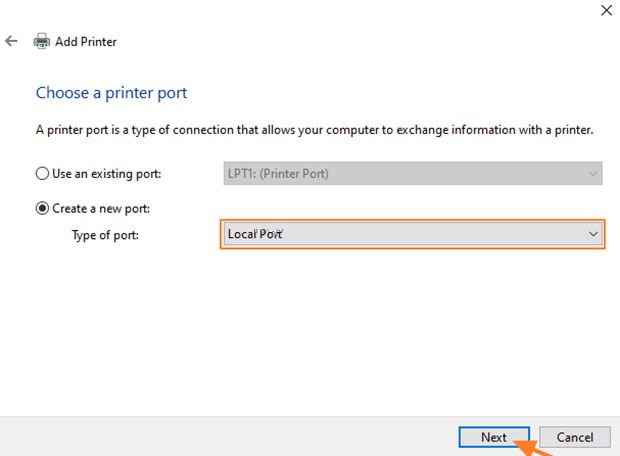Click the "Local Port" text in the combo box

coord(256,234)
